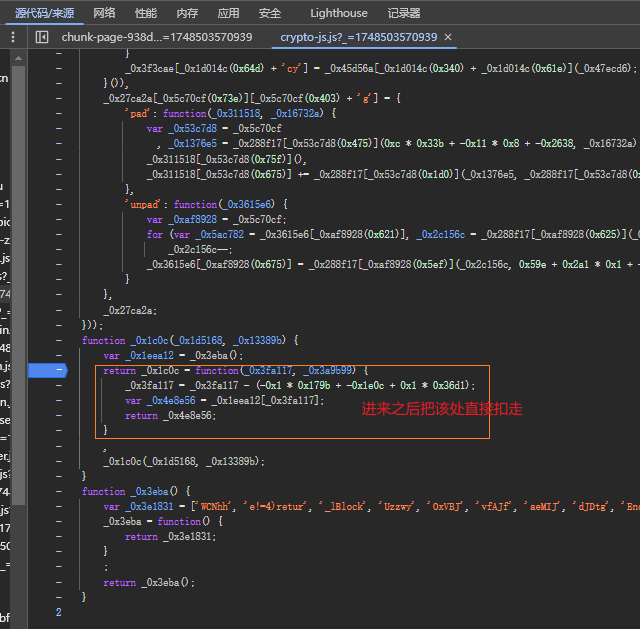Set breakpoint on 'function _0x3eba()' line gutter
The width and height of the screenshot is (640, 629).
click(59, 491)
